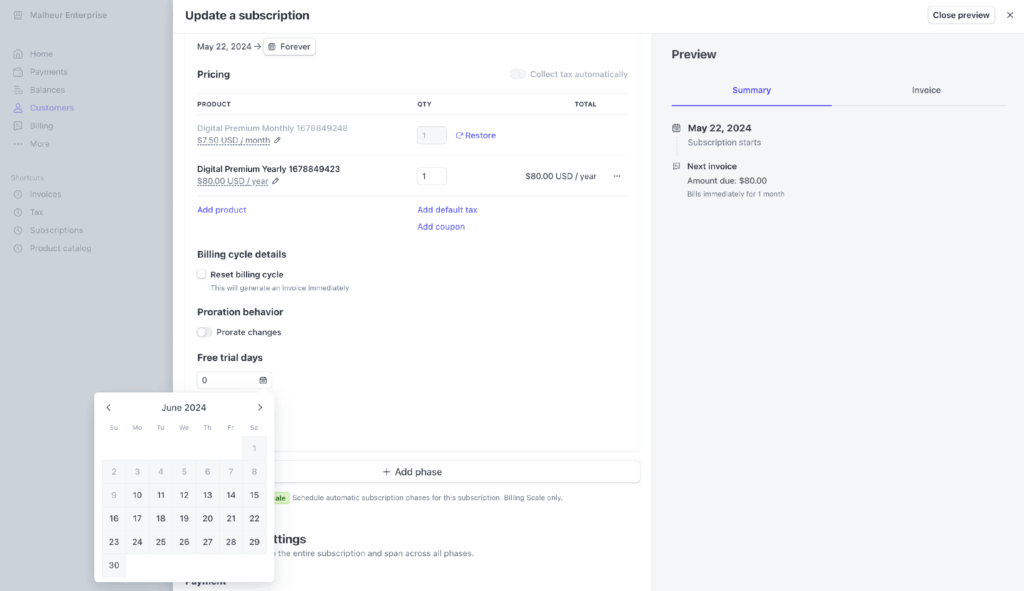1024x591 pixels.
Task: Open the Forever end date picker
Action: 289,46
